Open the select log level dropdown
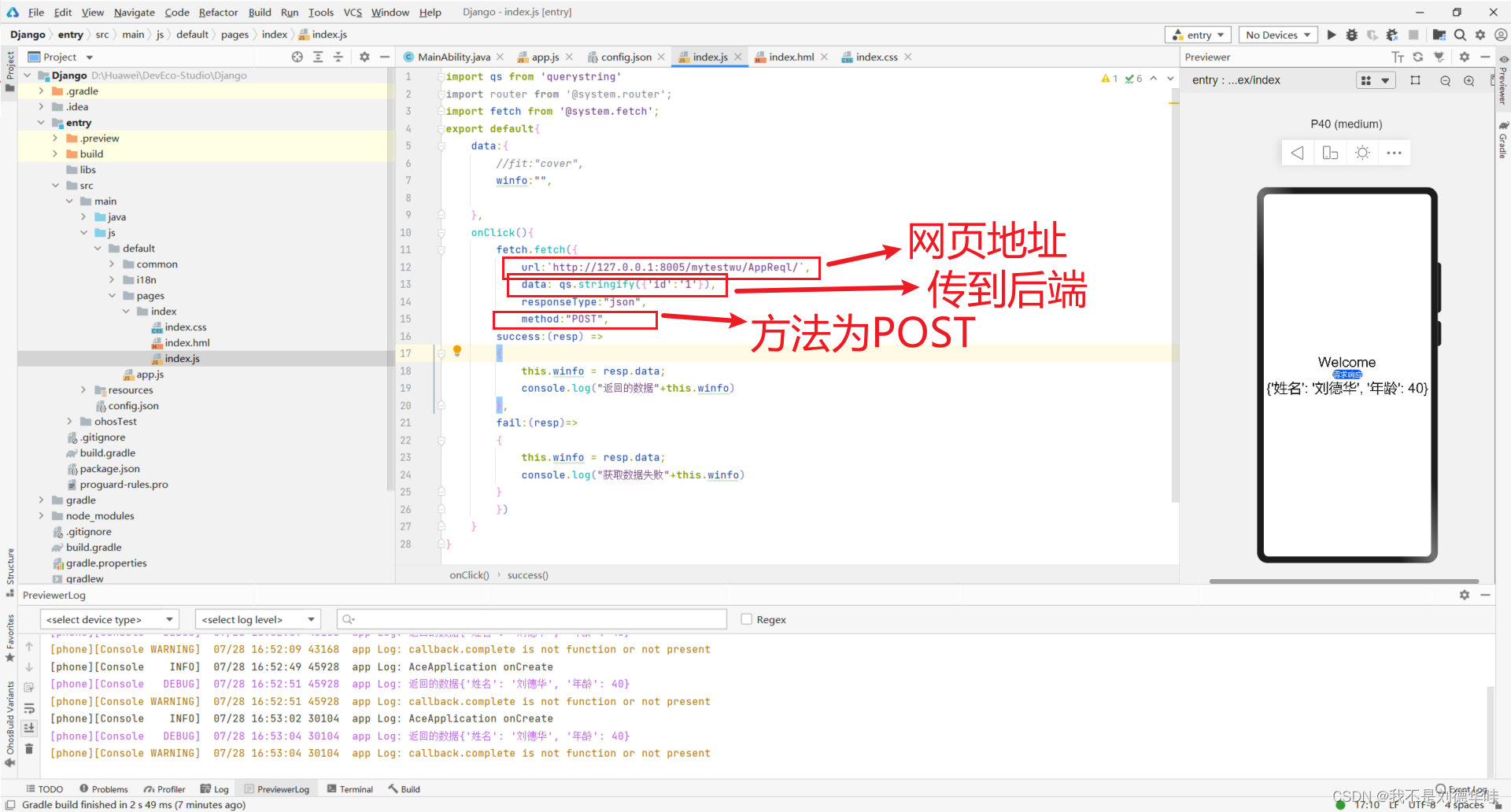 (257, 619)
